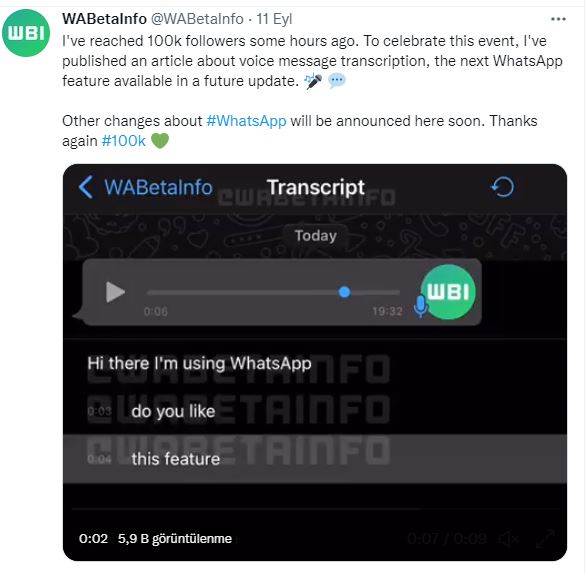Click the blue voice message progress knob
587x574 pixels.
click(344, 292)
